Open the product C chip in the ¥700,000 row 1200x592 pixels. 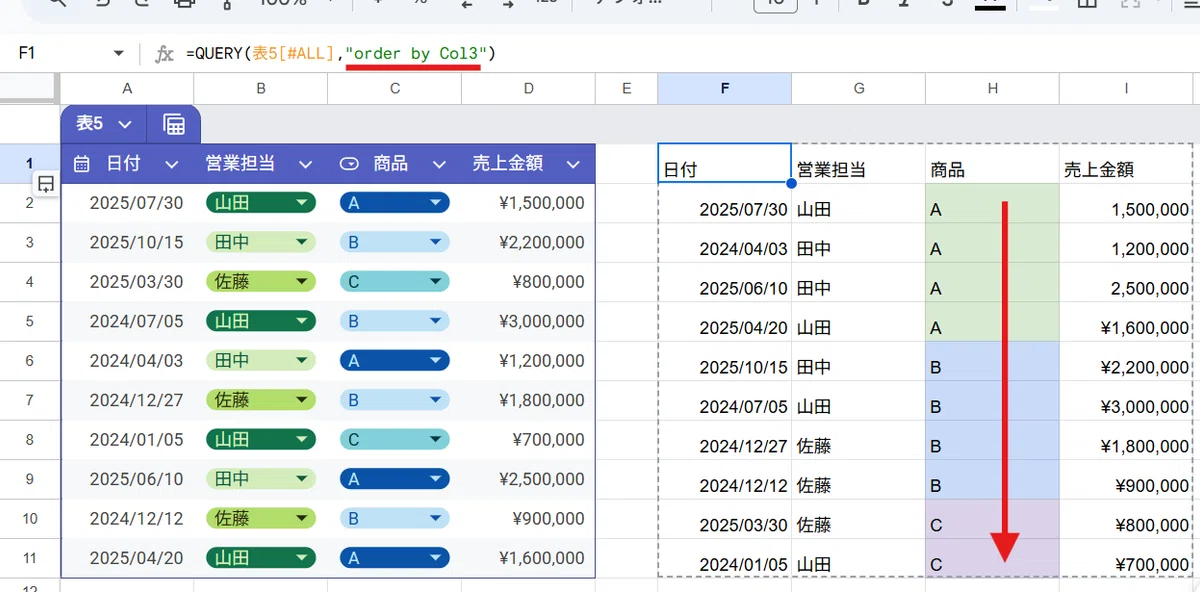[x=395, y=440]
